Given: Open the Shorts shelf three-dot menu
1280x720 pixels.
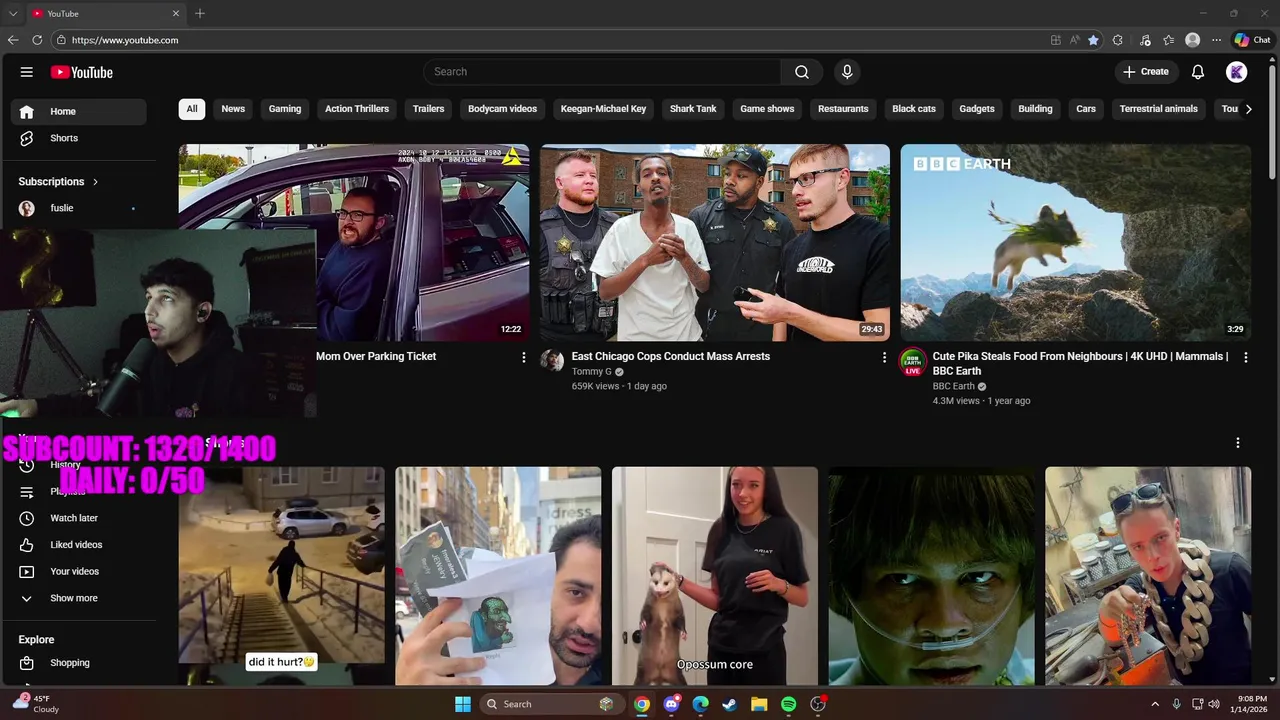Looking at the screenshot, I should click(1238, 443).
